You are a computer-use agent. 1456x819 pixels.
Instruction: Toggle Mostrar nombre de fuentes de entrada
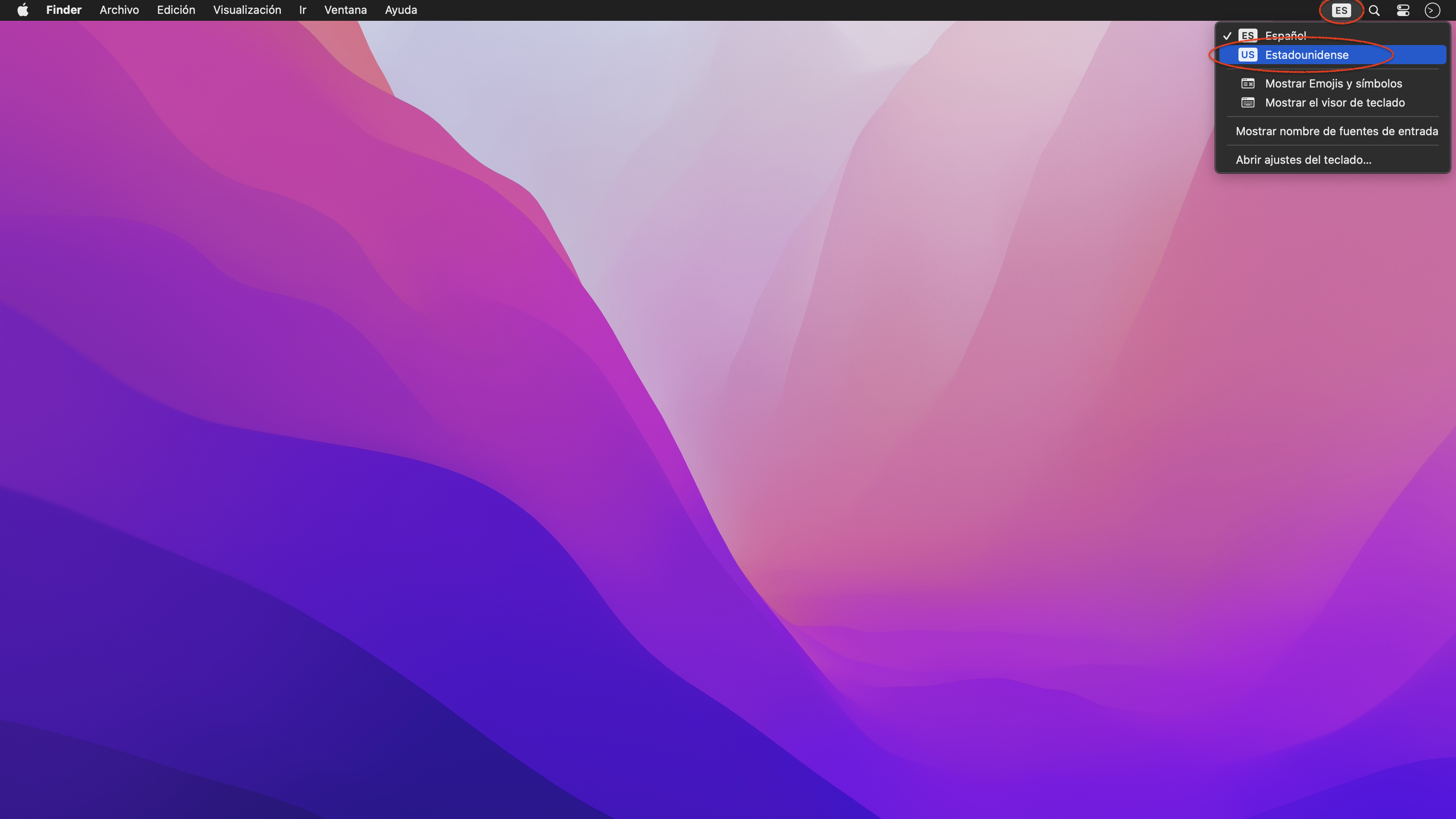[1336, 131]
